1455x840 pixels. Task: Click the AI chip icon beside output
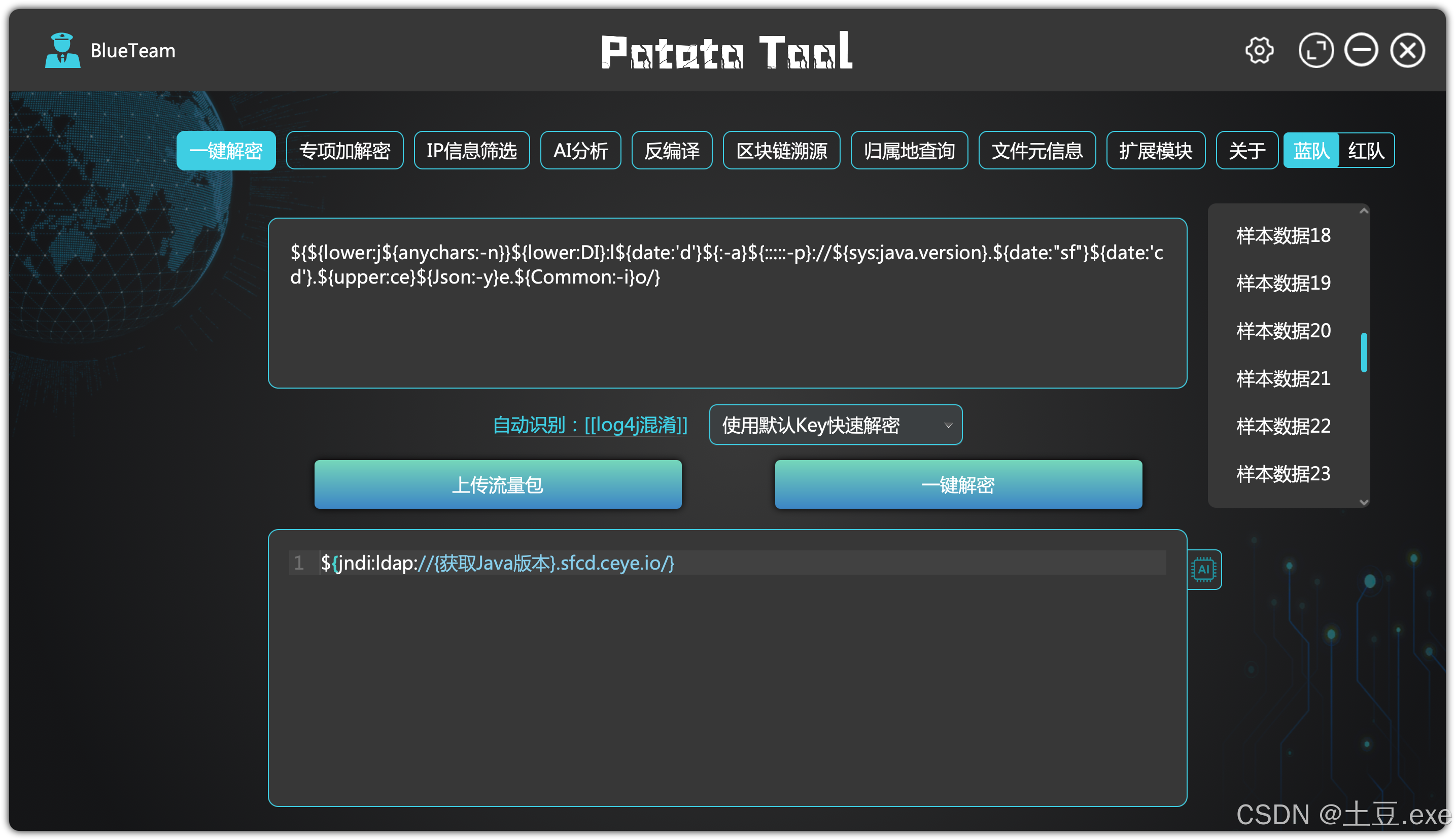tap(1203, 570)
